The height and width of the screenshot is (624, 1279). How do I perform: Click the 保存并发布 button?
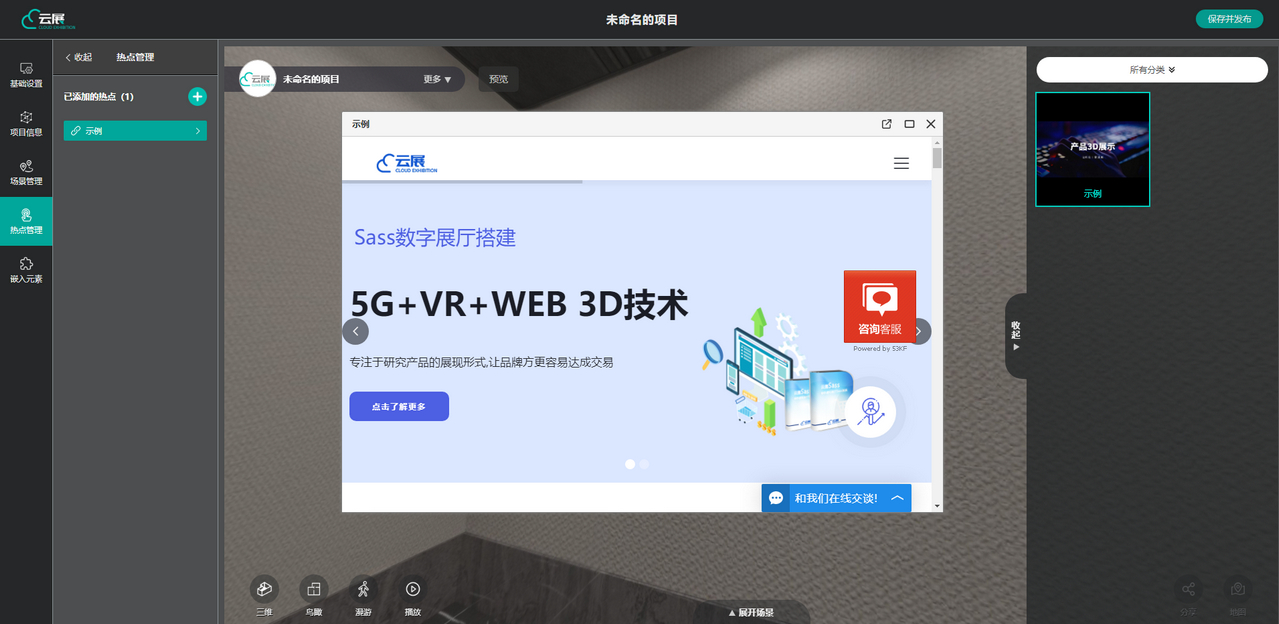[1229, 19]
